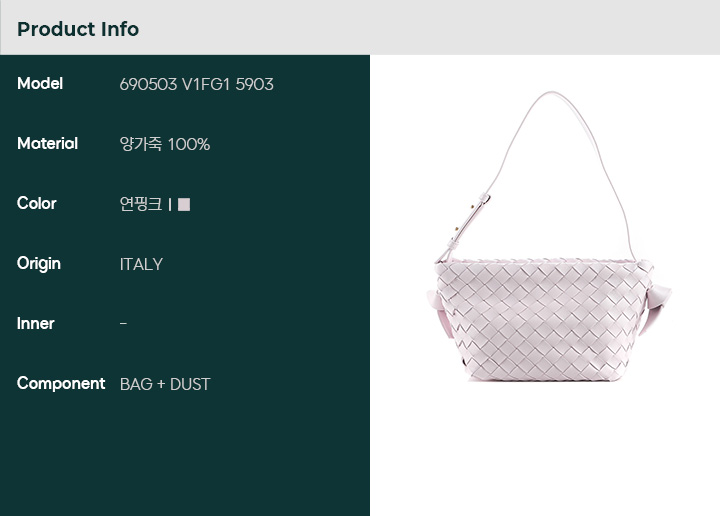
Task: Click the Product Info heading
Action: click(x=78, y=29)
